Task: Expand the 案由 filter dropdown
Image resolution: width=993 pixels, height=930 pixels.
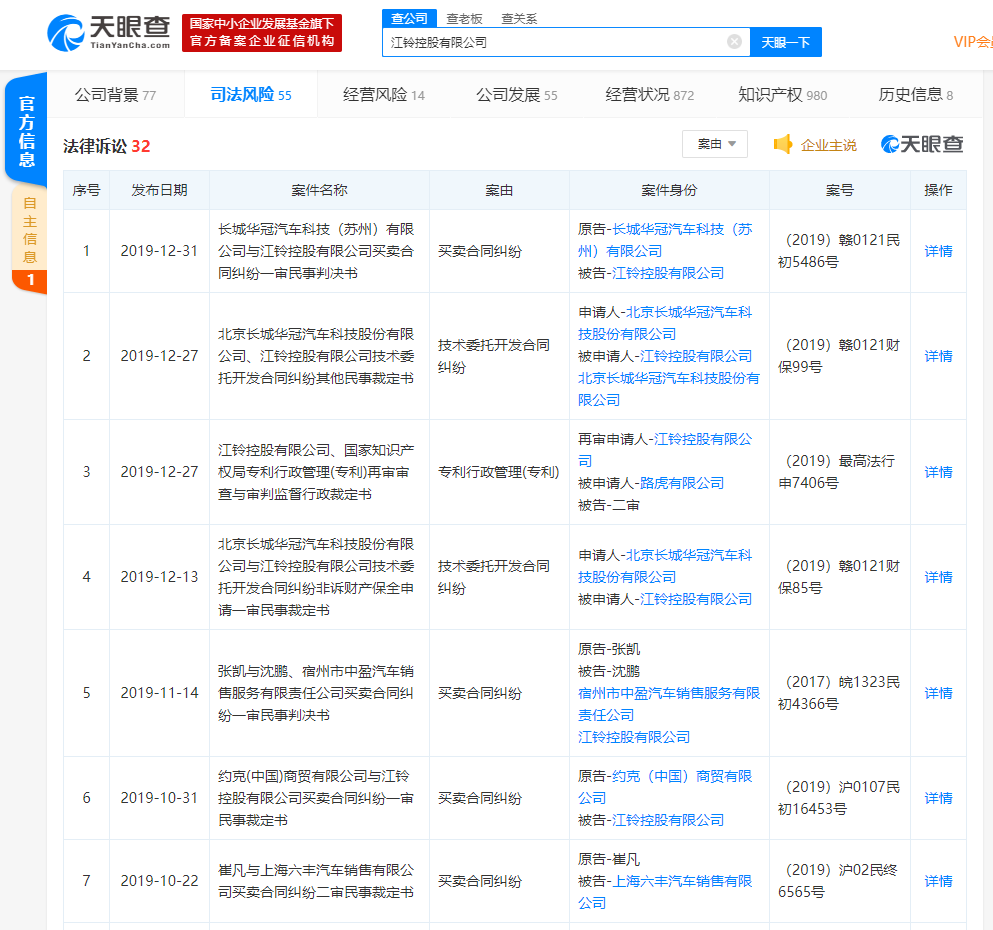Action: coord(714,144)
